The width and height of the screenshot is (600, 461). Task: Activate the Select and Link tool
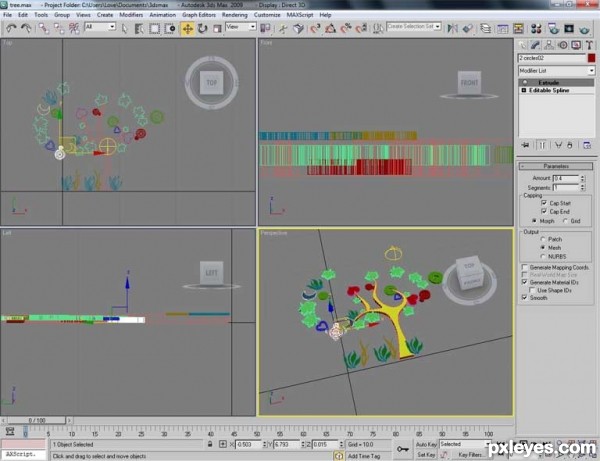point(44,28)
